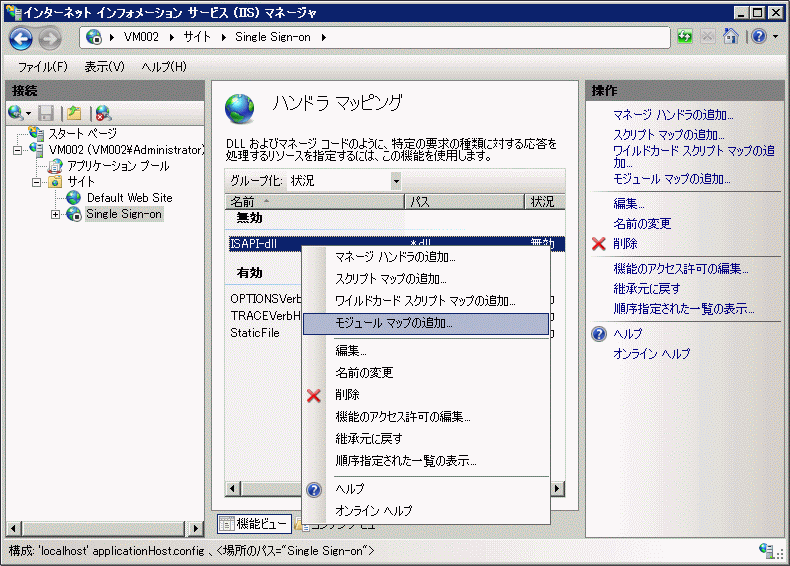Sort by the 名前 column header
The image size is (790, 566).
click(x=314, y=202)
